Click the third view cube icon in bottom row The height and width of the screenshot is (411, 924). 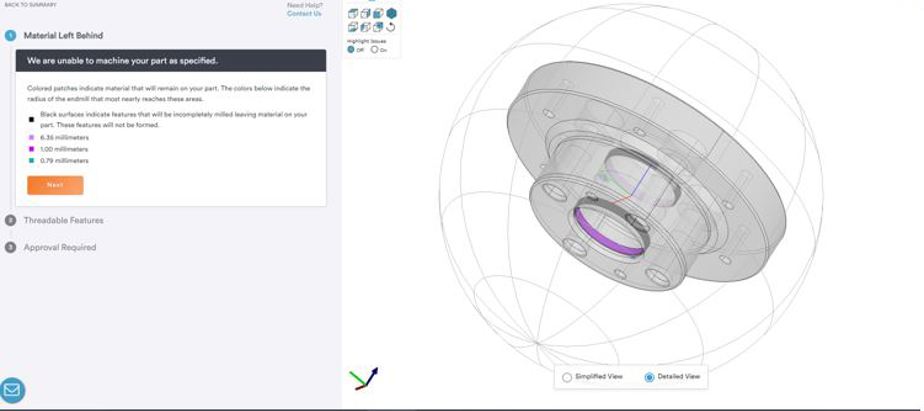[378, 27]
